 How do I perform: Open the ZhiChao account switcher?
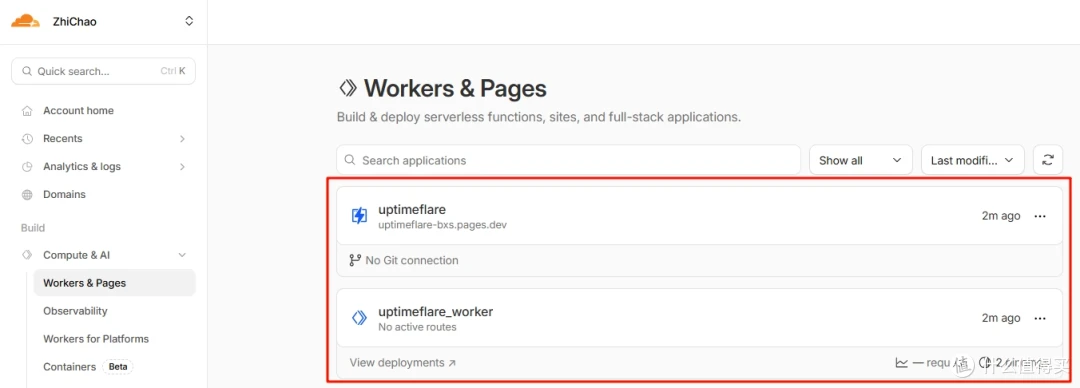[x=189, y=21]
